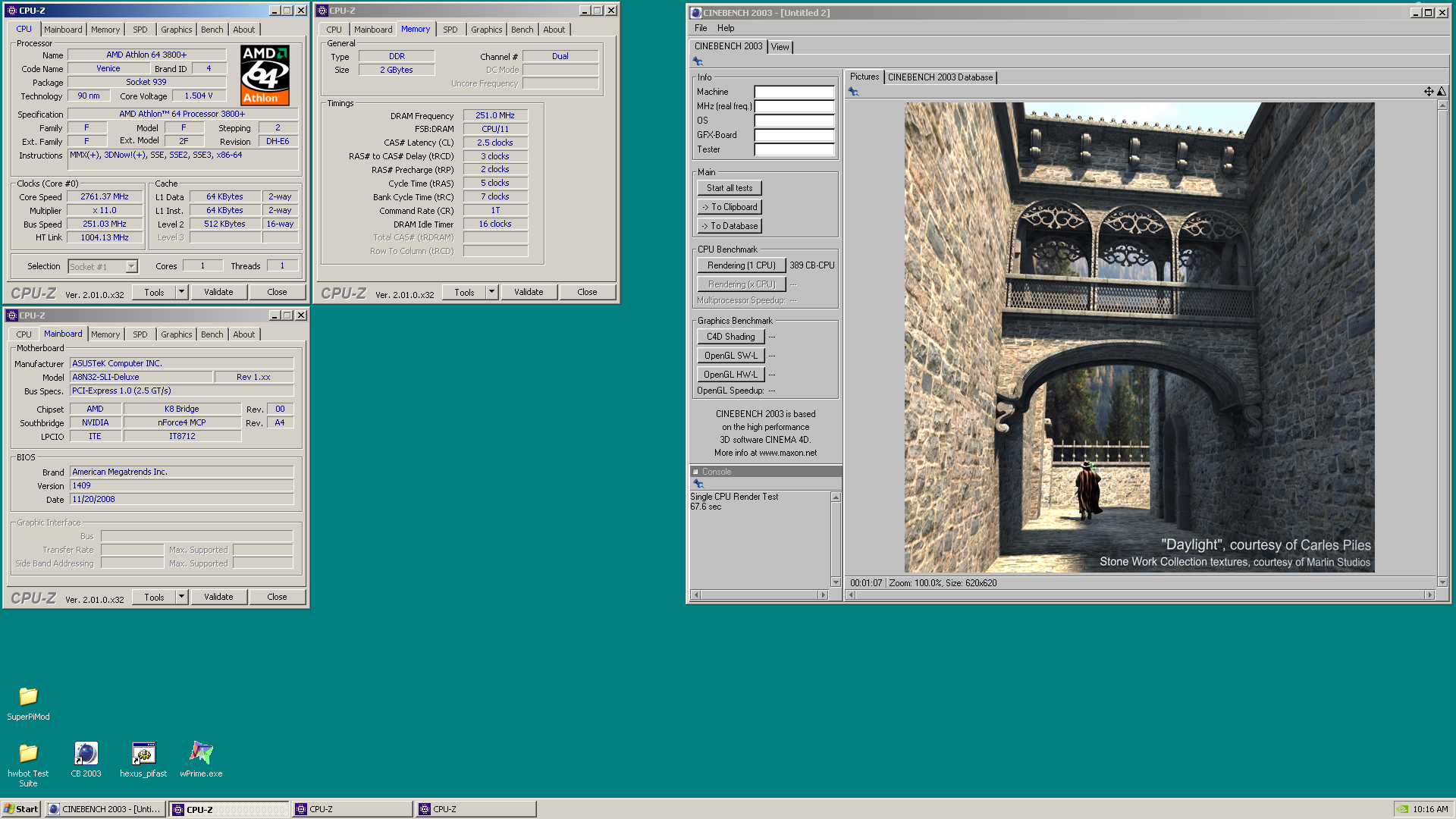The width and height of the screenshot is (1456, 819).
Task: Open the Help menu in CINEBENCH
Action: (x=726, y=28)
